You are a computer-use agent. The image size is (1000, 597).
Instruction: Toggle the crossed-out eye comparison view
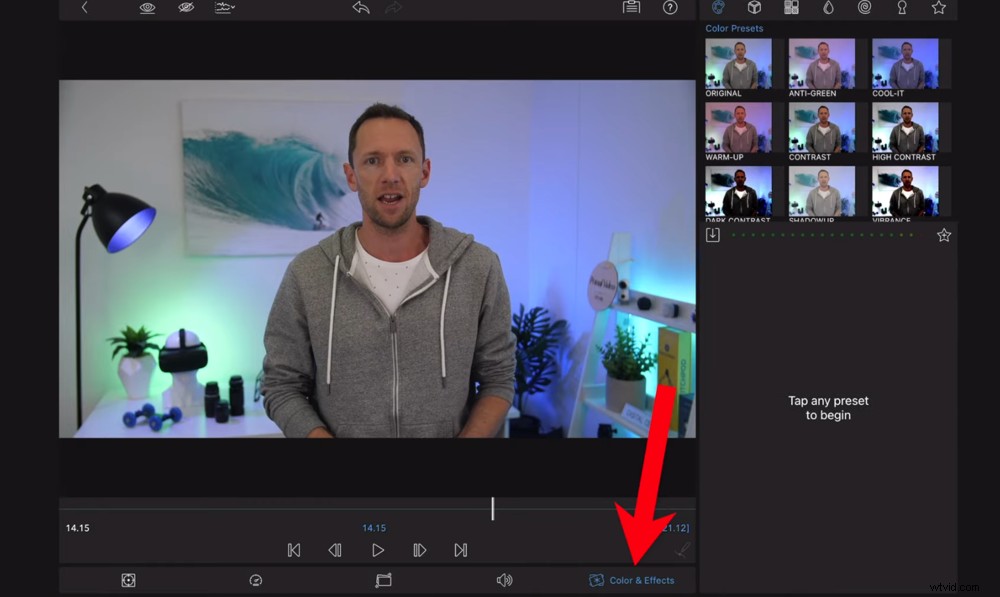186,8
